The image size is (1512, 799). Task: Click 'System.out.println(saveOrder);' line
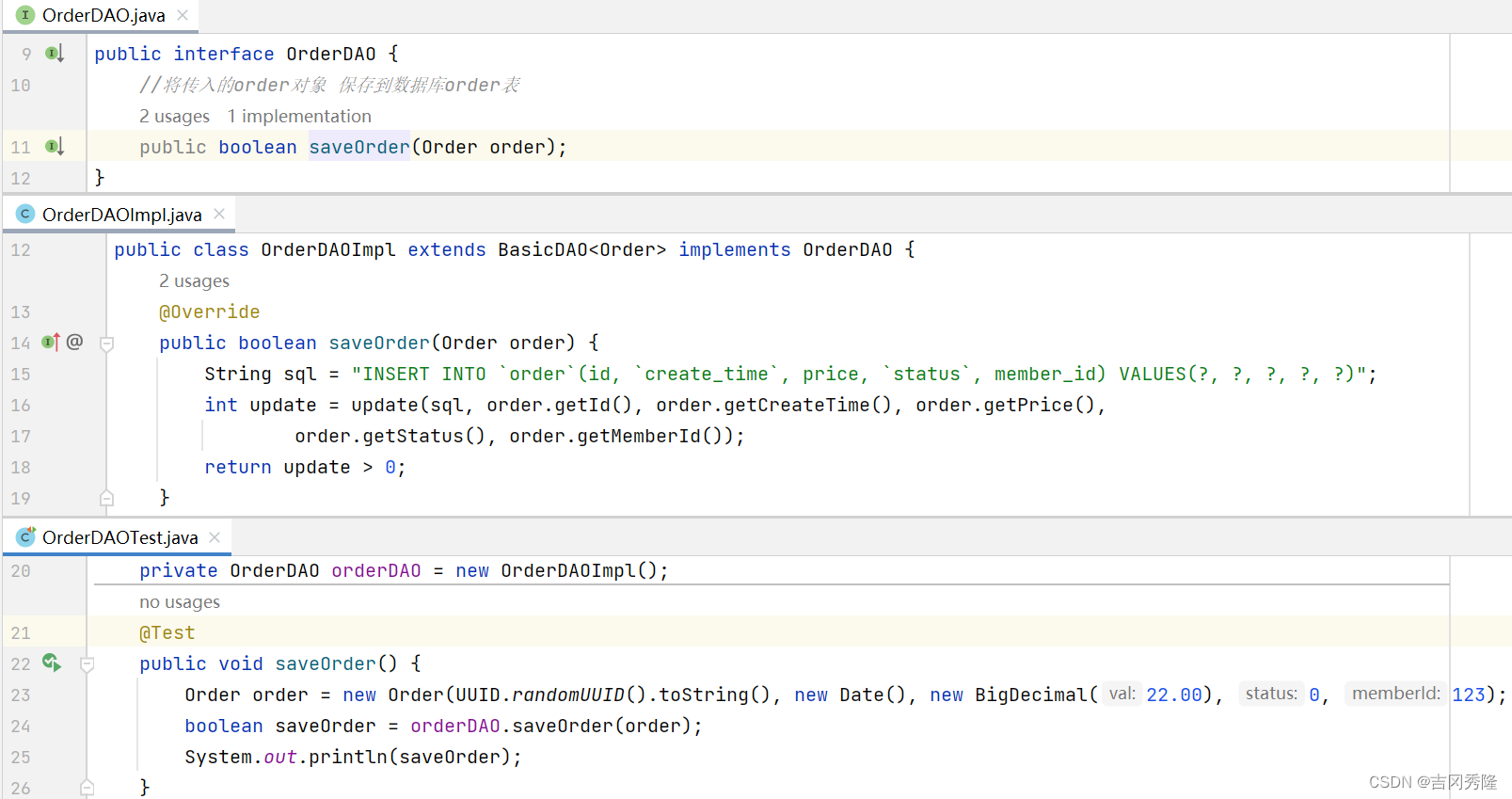(353, 757)
